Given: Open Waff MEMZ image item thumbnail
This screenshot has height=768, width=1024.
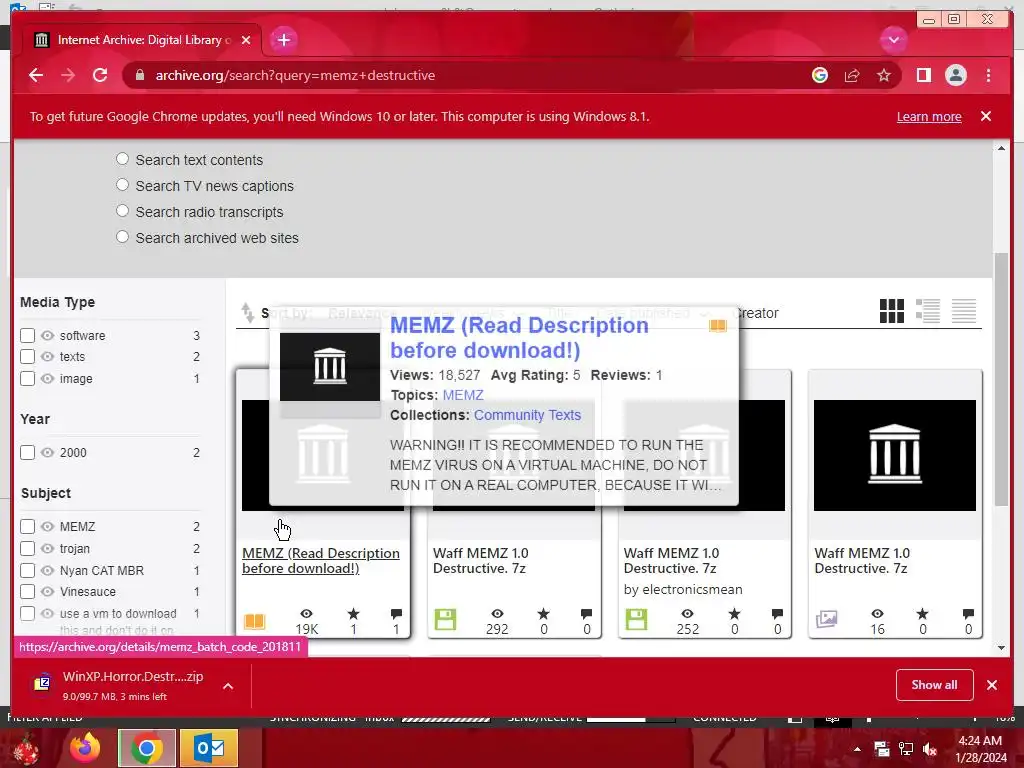Looking at the screenshot, I should tap(895, 455).
